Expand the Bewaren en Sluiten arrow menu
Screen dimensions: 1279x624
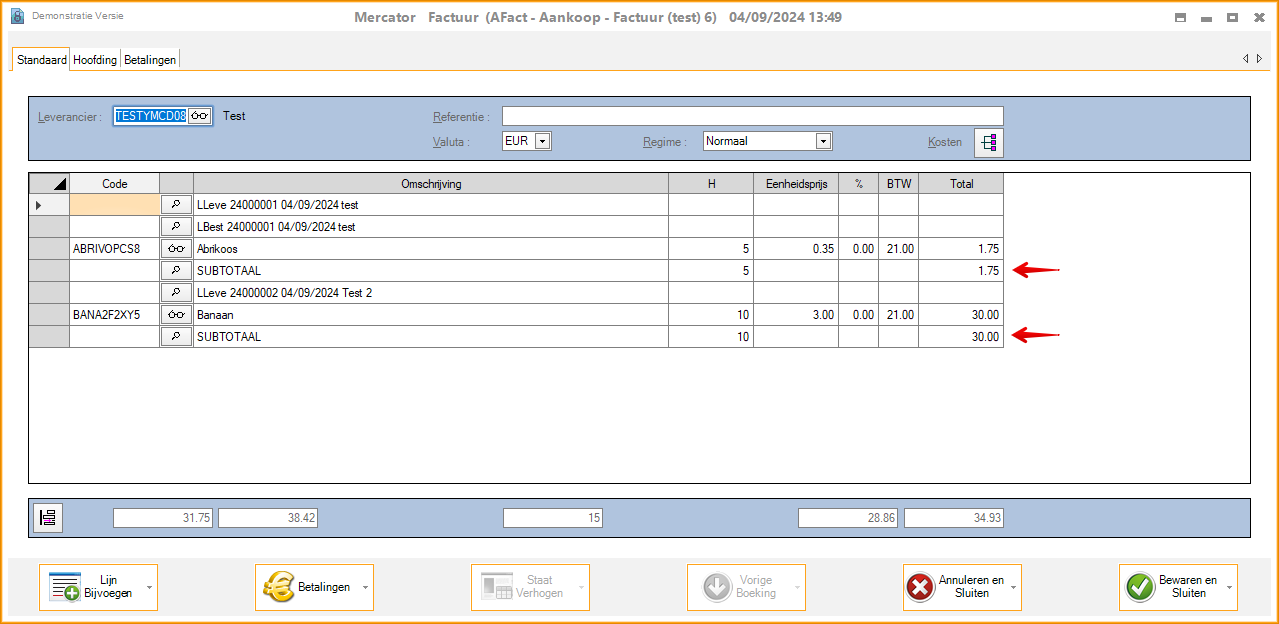(1230, 587)
